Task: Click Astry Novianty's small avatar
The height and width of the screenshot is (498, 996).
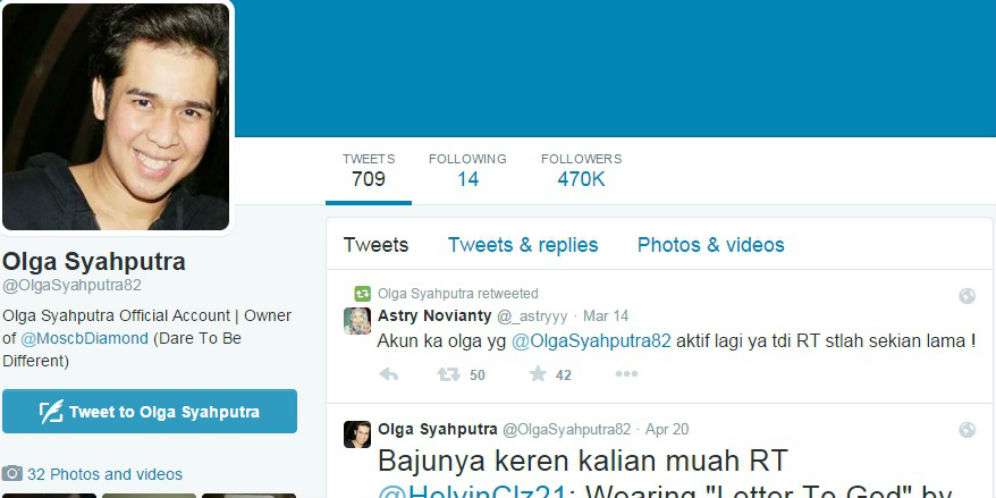Action: 357,320
